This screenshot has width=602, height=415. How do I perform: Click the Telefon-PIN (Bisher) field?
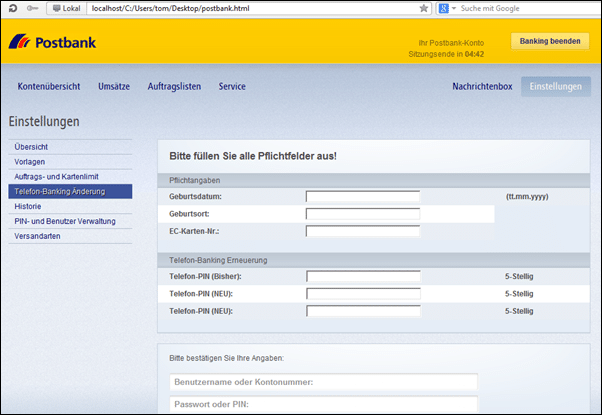pyautogui.click(x=363, y=276)
